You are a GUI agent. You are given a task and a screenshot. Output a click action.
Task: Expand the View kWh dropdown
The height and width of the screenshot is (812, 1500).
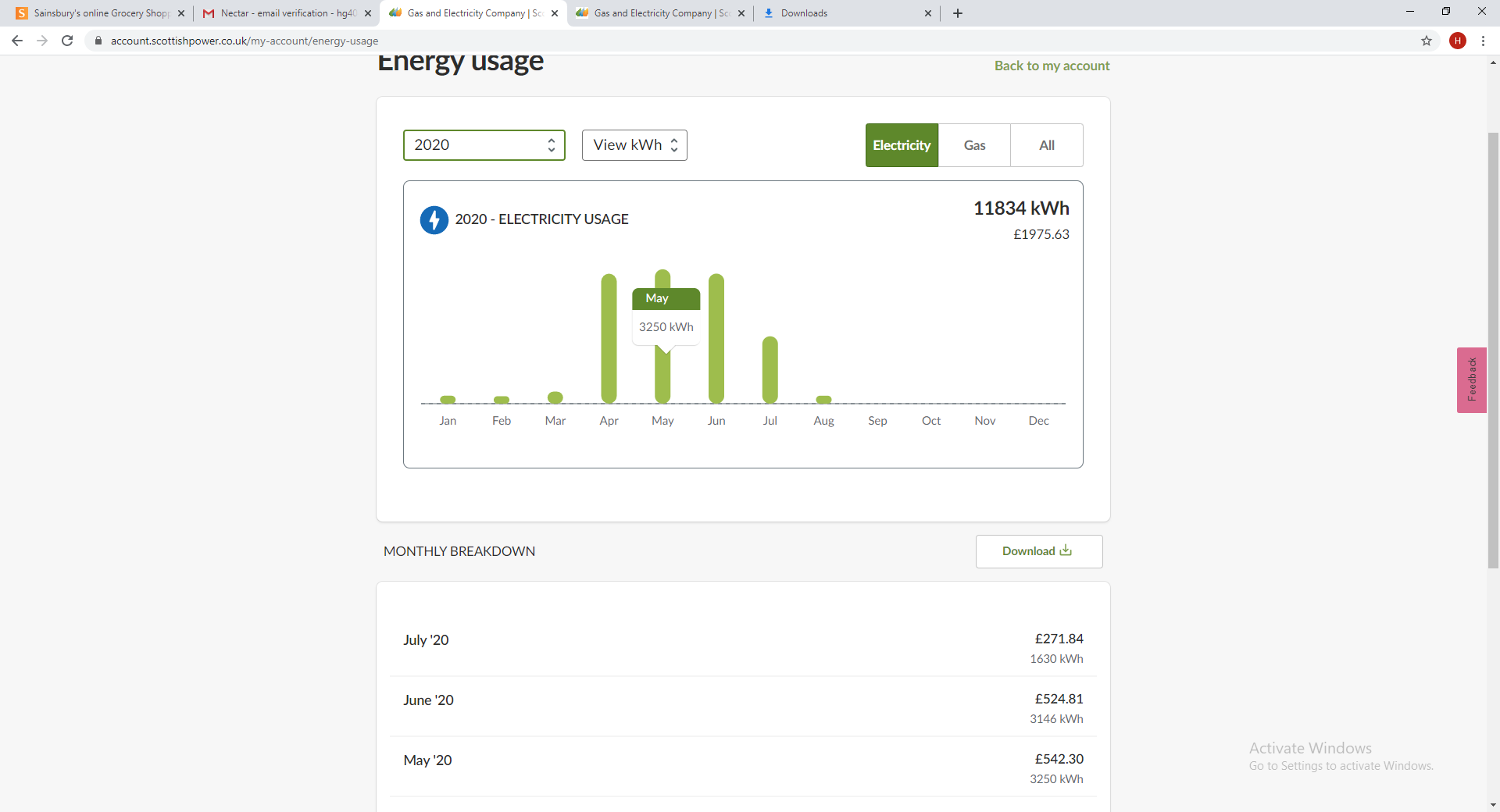coord(634,145)
